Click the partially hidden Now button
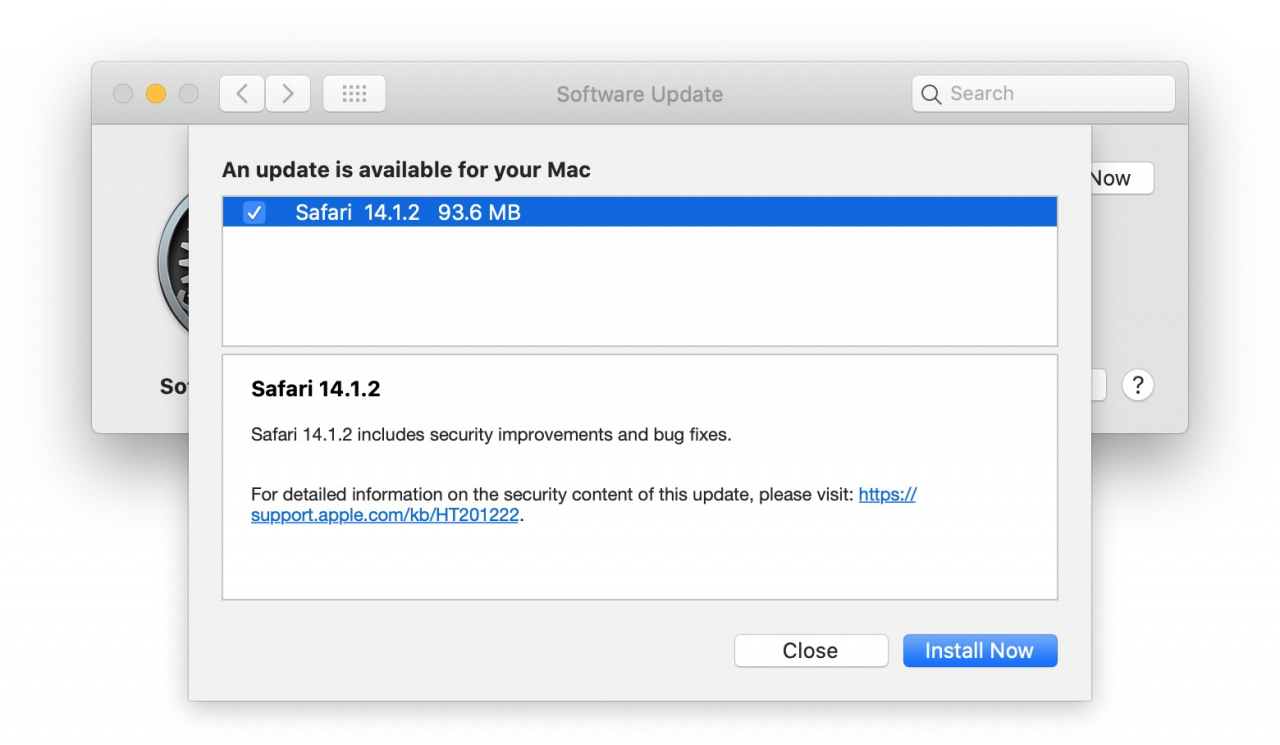Screen dimensions: 1280x745 [x=1122, y=178]
